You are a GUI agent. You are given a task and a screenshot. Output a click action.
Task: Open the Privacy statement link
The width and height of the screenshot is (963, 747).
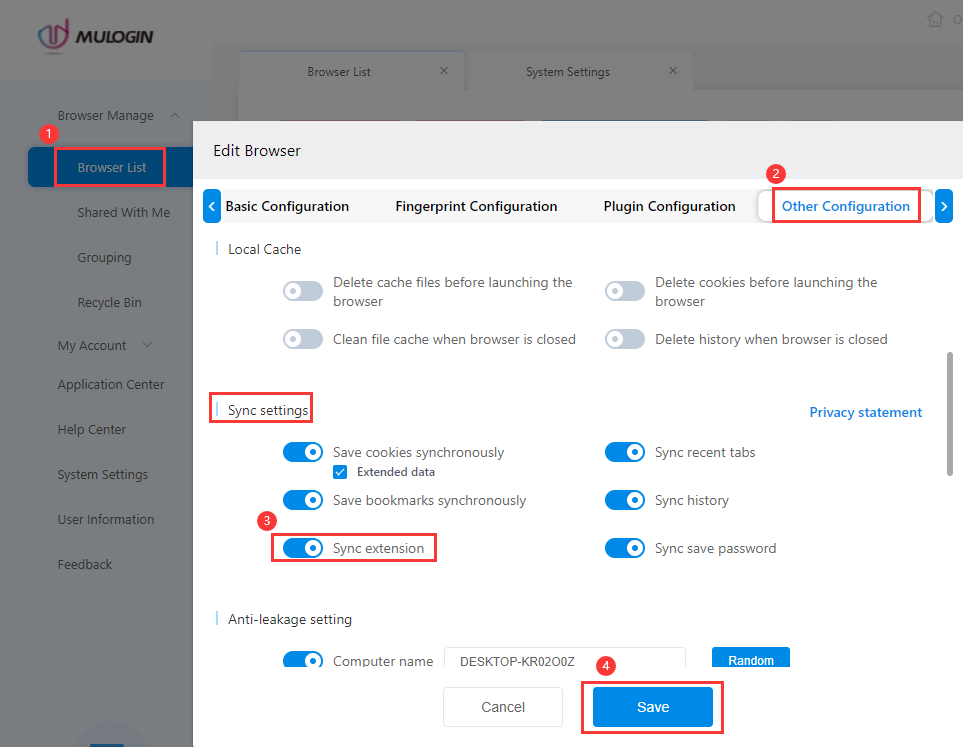865,412
